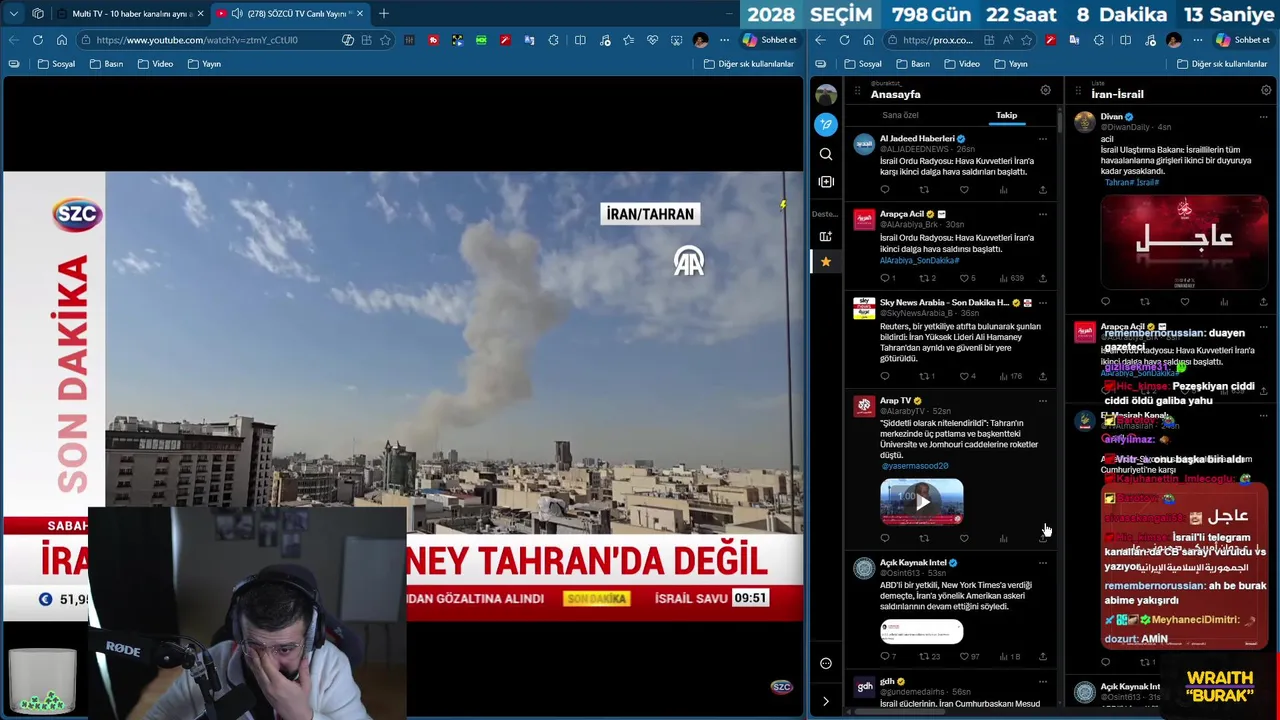Screen dimensions: 1280x720
Task: Expand the X Pro sidebar with arrow
Action: pos(825,701)
